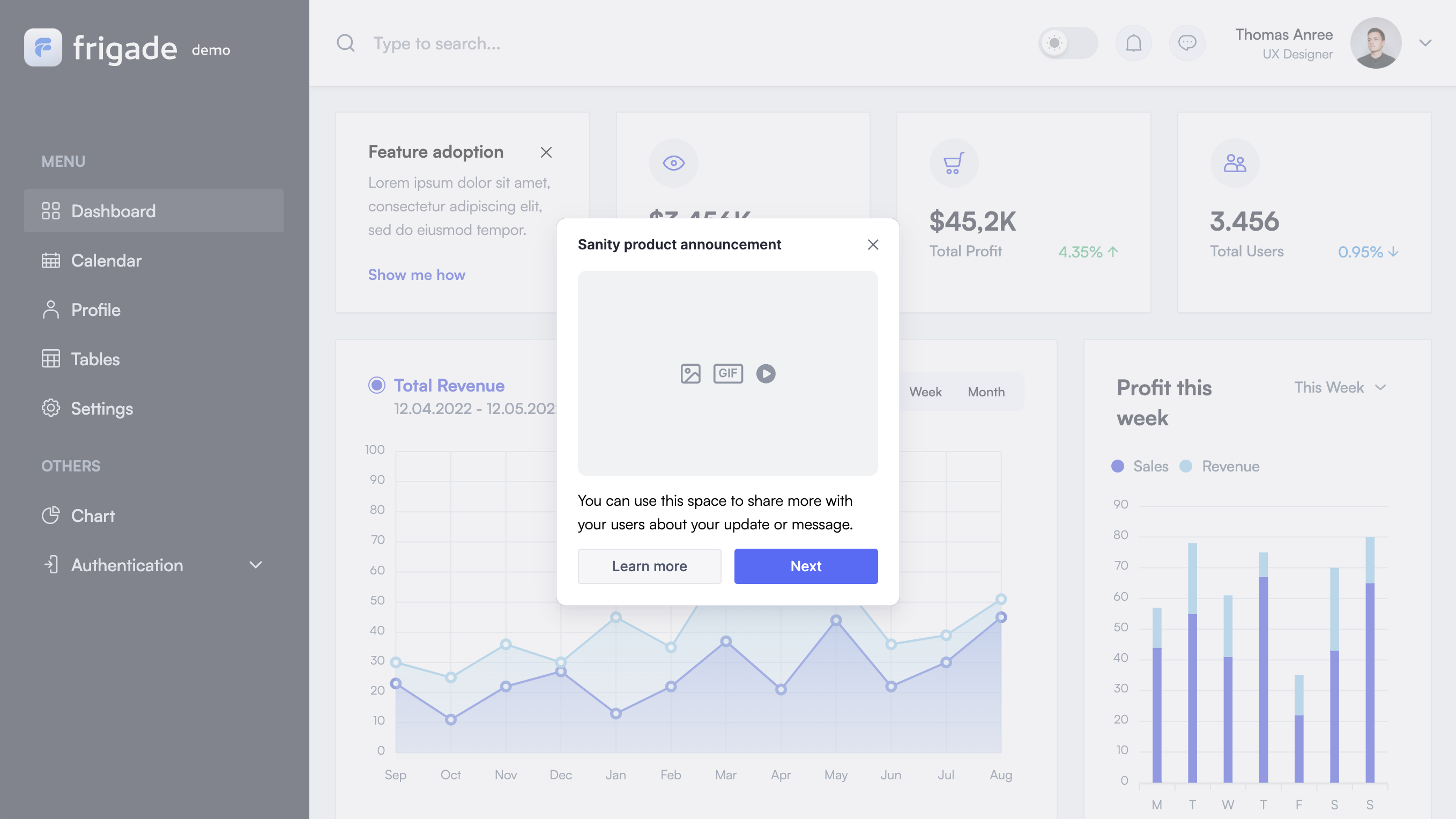Click the frigade logo icon
Image resolution: width=1456 pixels, height=819 pixels.
click(x=43, y=48)
